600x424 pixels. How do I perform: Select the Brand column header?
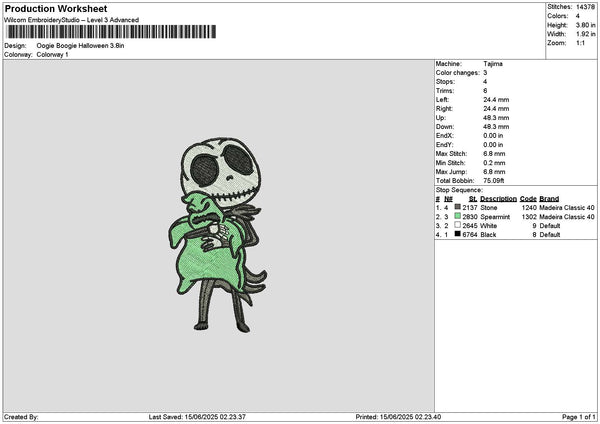(549, 199)
